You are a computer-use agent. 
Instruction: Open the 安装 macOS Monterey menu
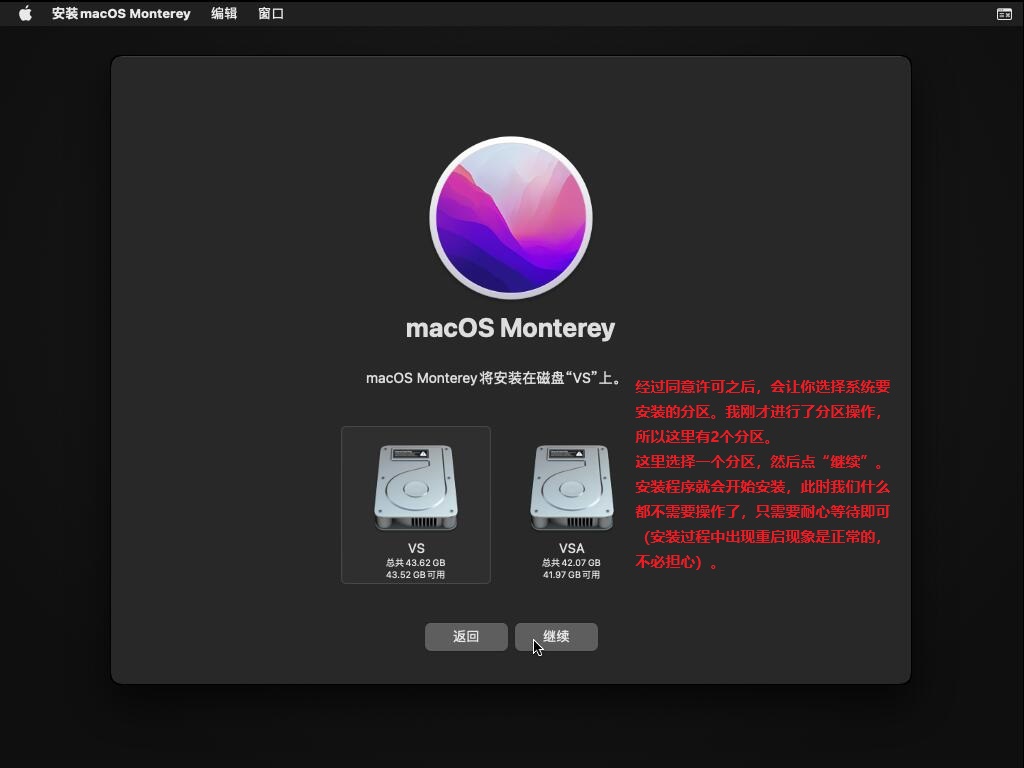[x=121, y=13]
